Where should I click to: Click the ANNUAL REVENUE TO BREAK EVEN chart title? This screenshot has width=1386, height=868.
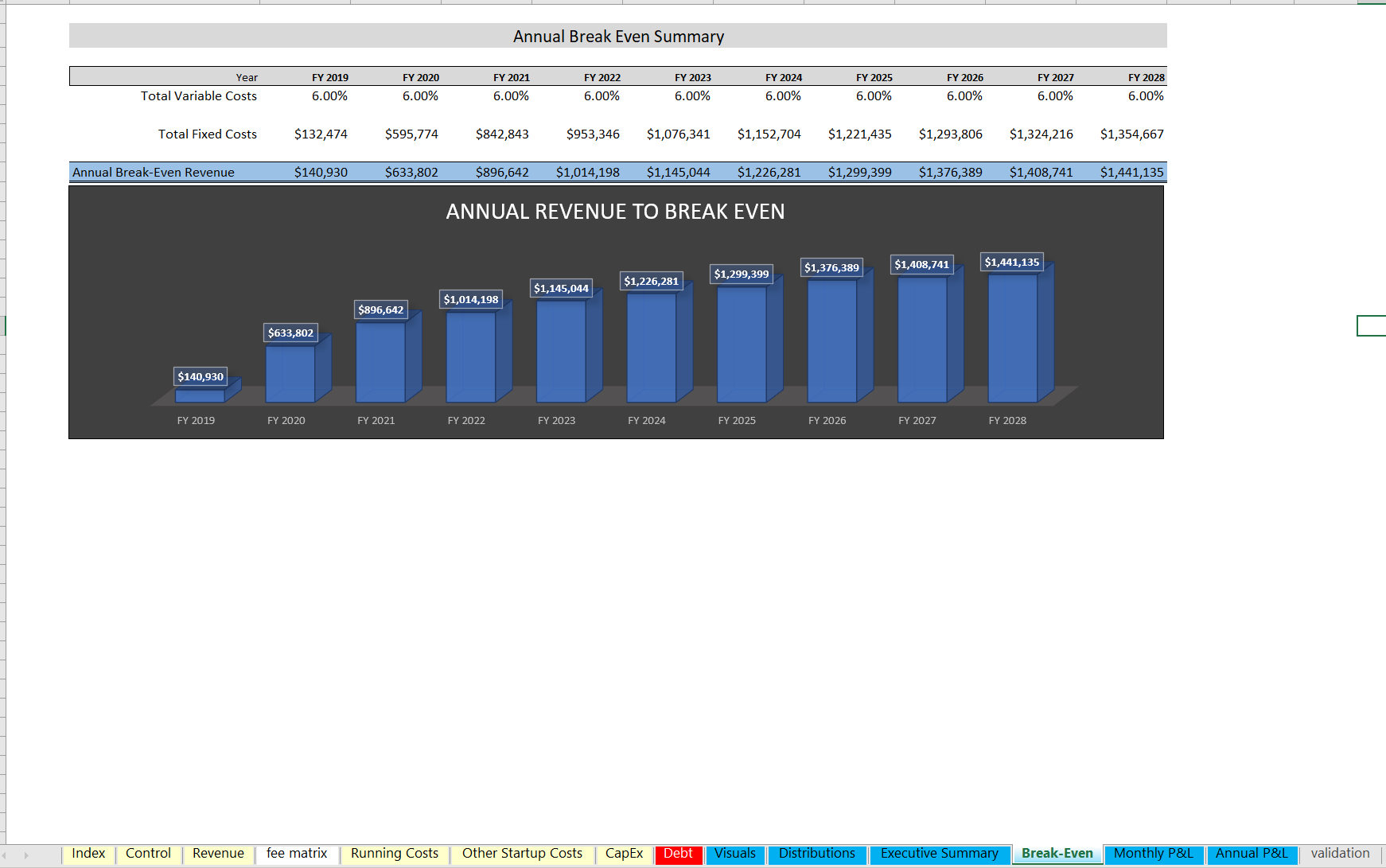(615, 212)
